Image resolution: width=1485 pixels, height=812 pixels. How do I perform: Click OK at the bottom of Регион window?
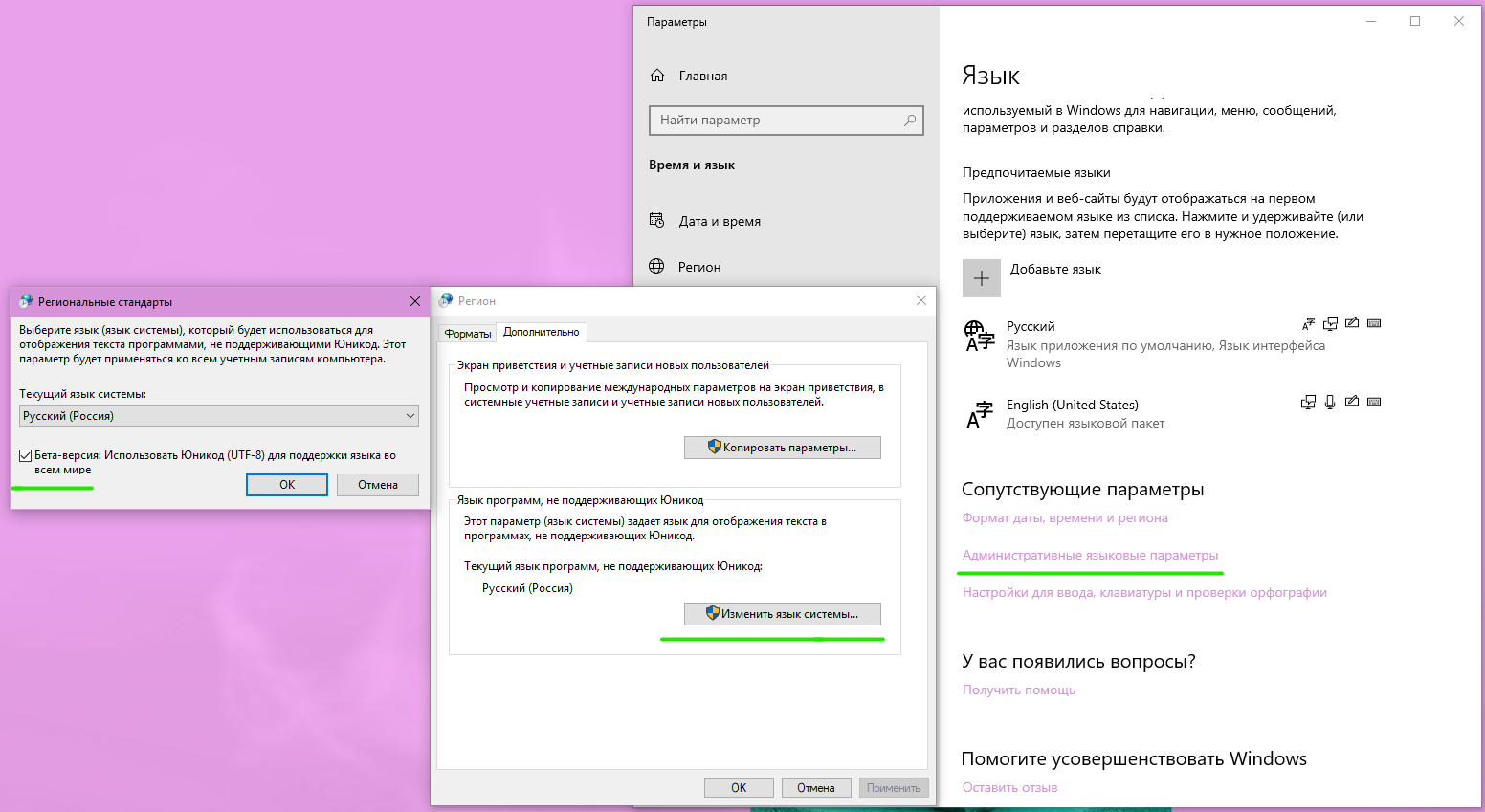pos(739,788)
